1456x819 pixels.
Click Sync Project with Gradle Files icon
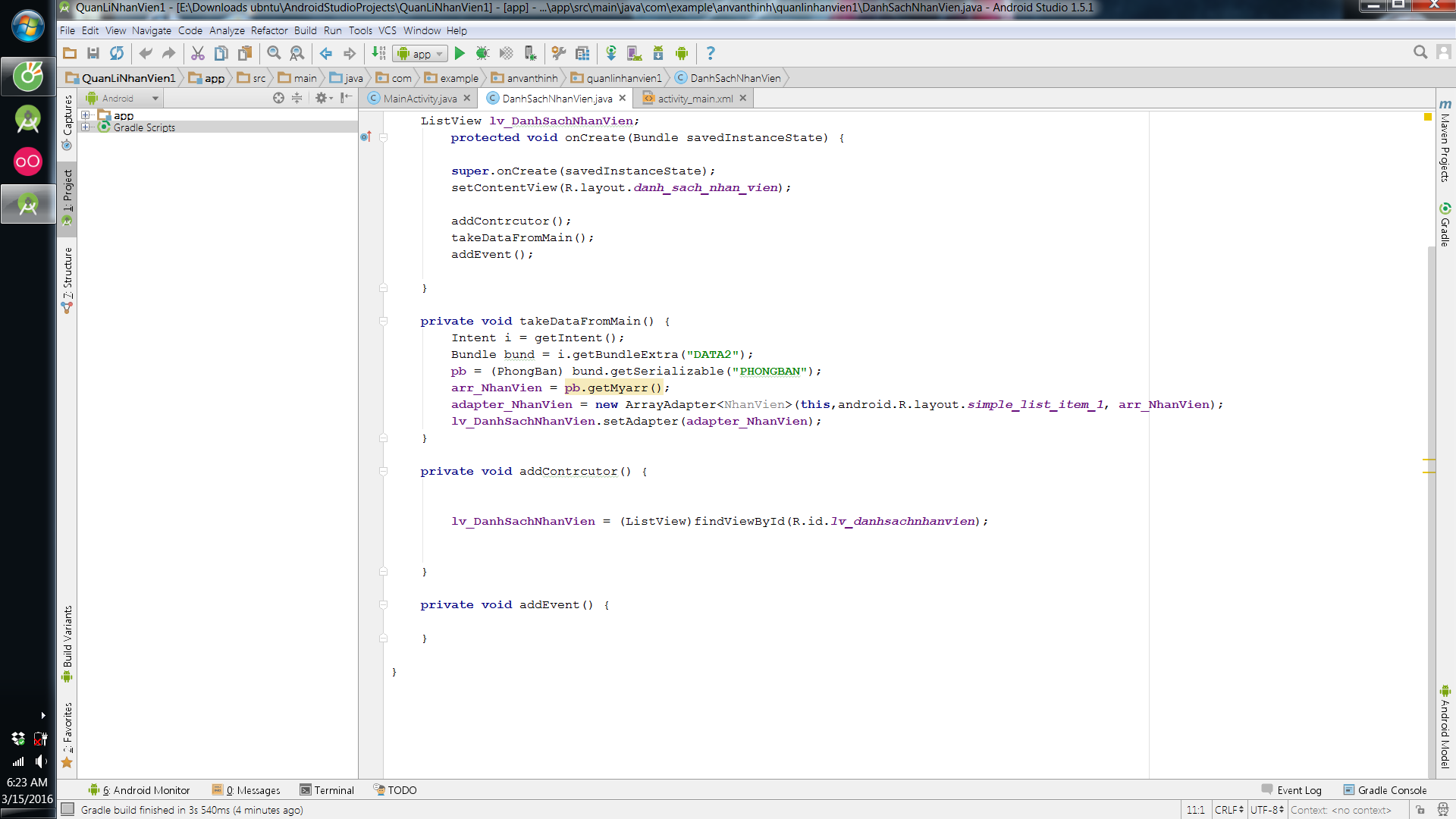click(611, 53)
